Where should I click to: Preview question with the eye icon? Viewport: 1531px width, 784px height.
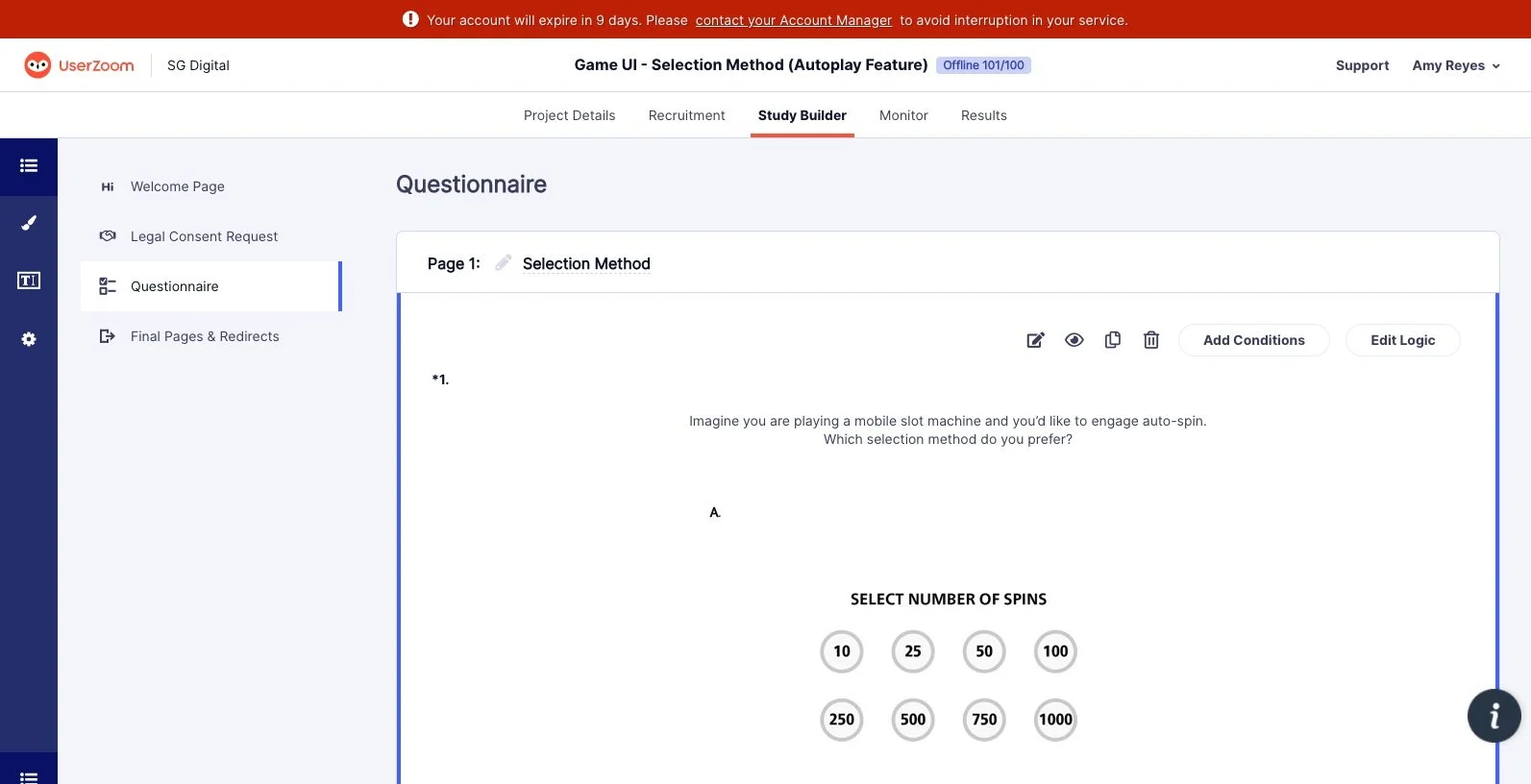click(x=1074, y=340)
